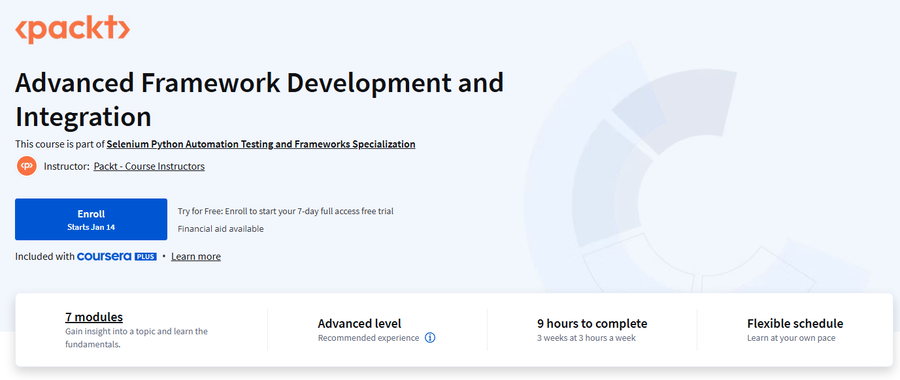
Task: Click the course title Advanced Framework Development heading
Action: (x=259, y=100)
